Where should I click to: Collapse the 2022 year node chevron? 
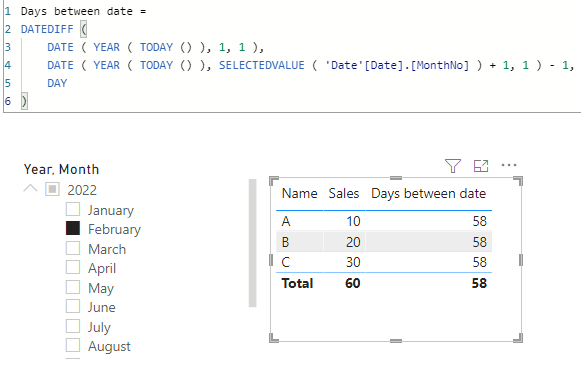30,189
